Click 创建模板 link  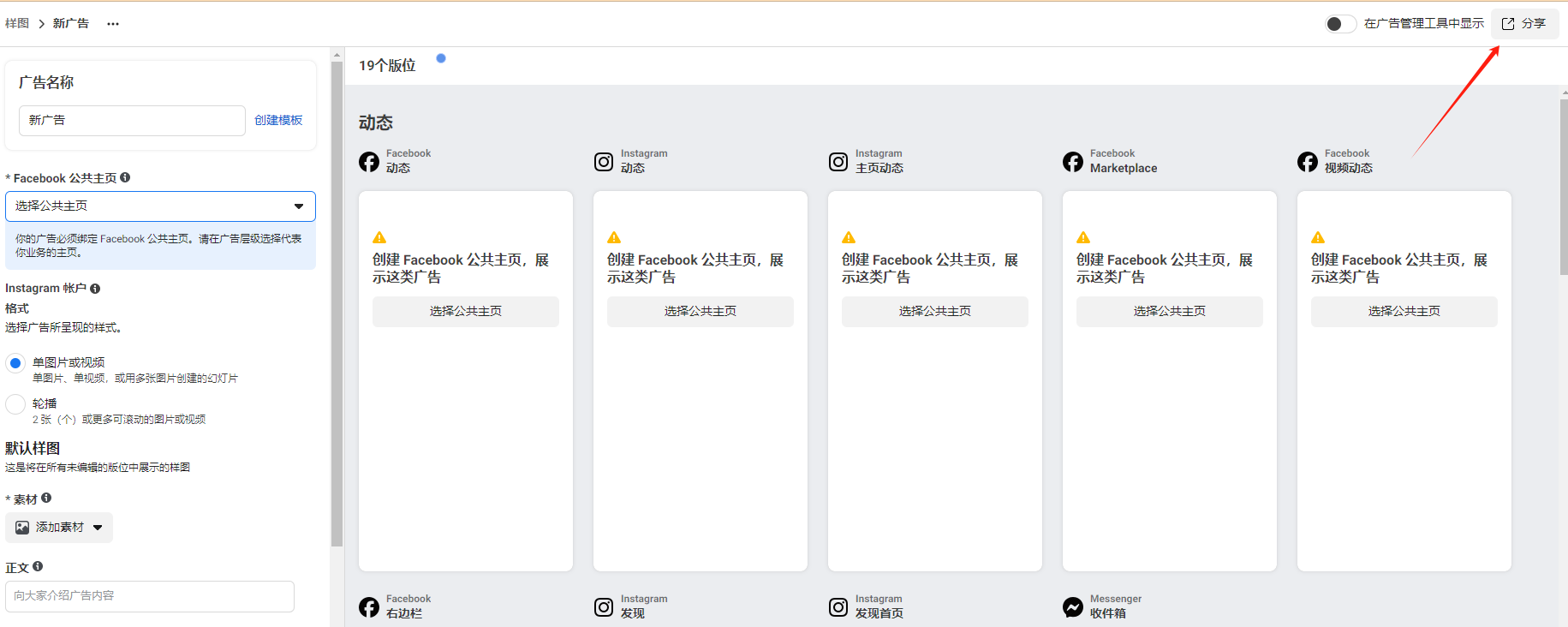point(278,120)
